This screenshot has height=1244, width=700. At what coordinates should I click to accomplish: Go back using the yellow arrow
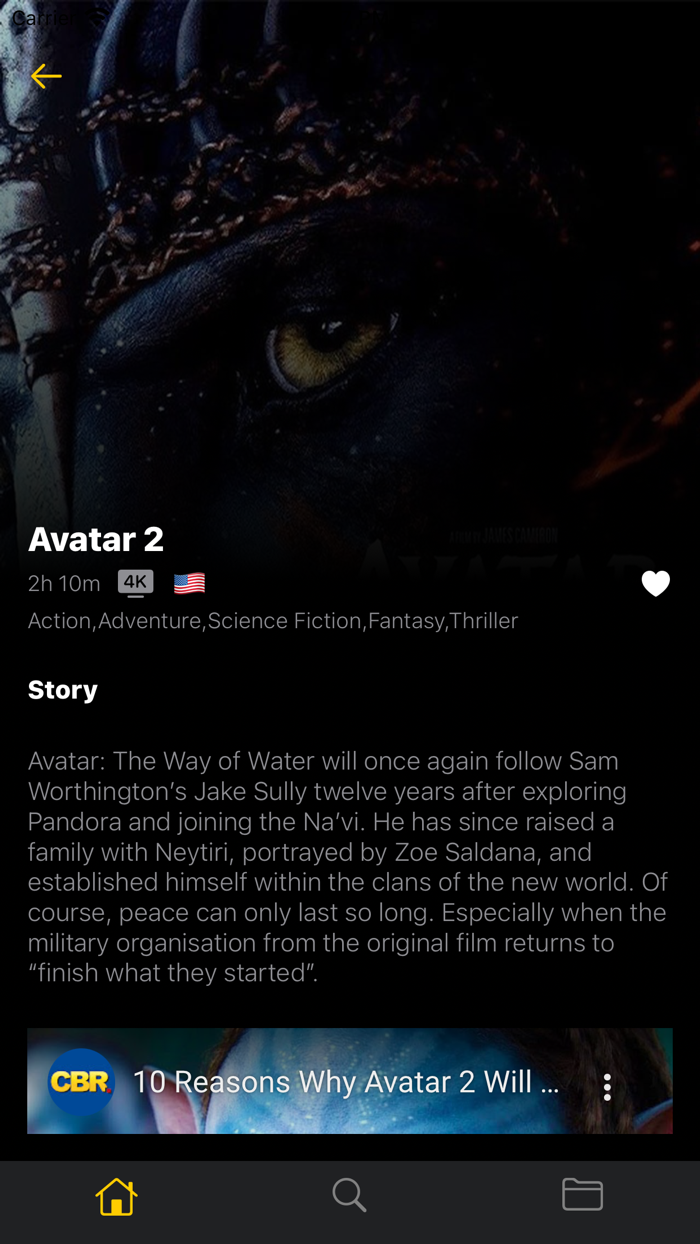46,76
